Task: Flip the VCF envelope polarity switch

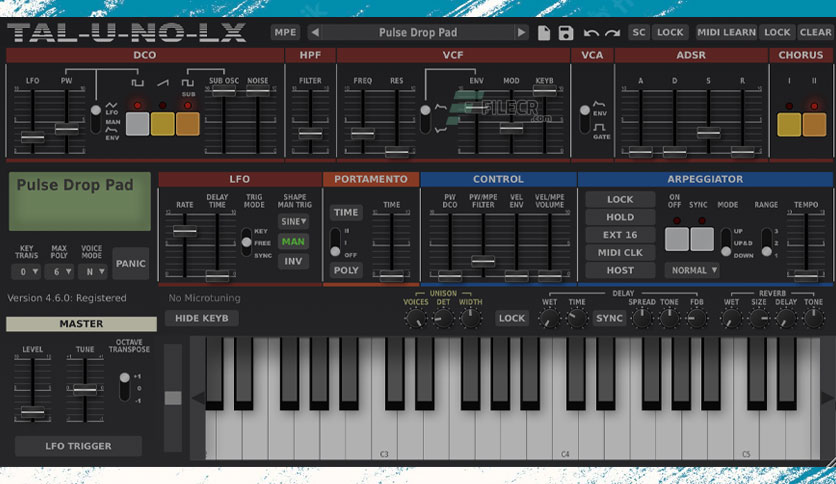Action: tap(425, 119)
